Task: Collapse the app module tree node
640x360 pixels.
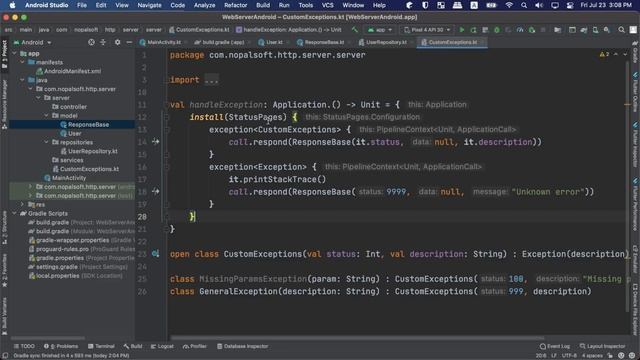Action: pos(15,53)
